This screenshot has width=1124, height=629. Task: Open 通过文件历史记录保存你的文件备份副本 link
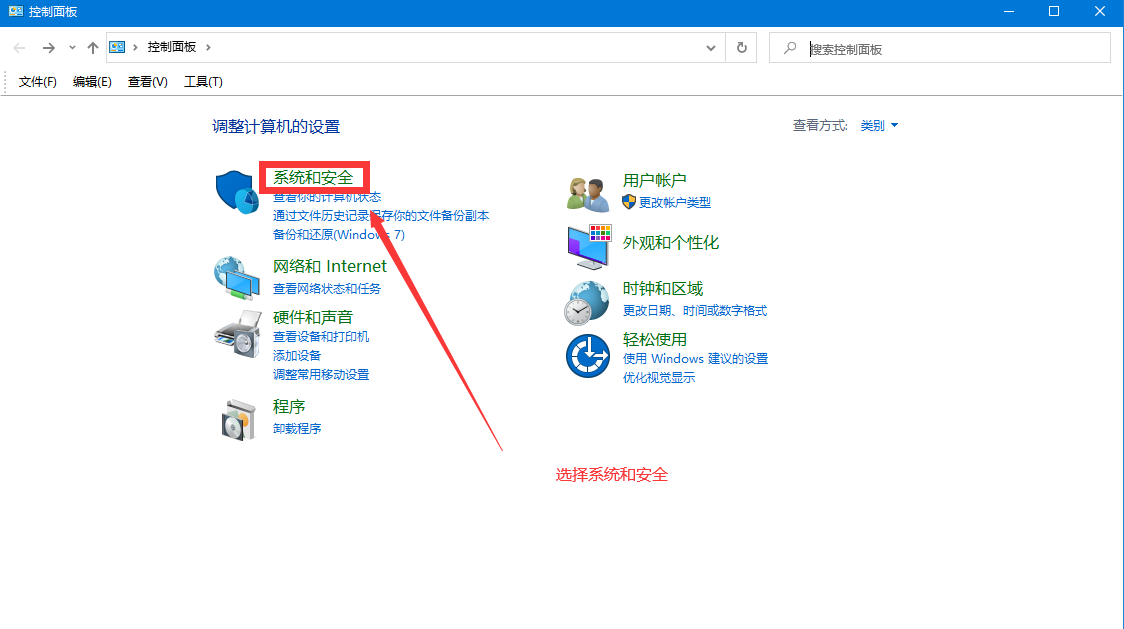[x=381, y=216]
